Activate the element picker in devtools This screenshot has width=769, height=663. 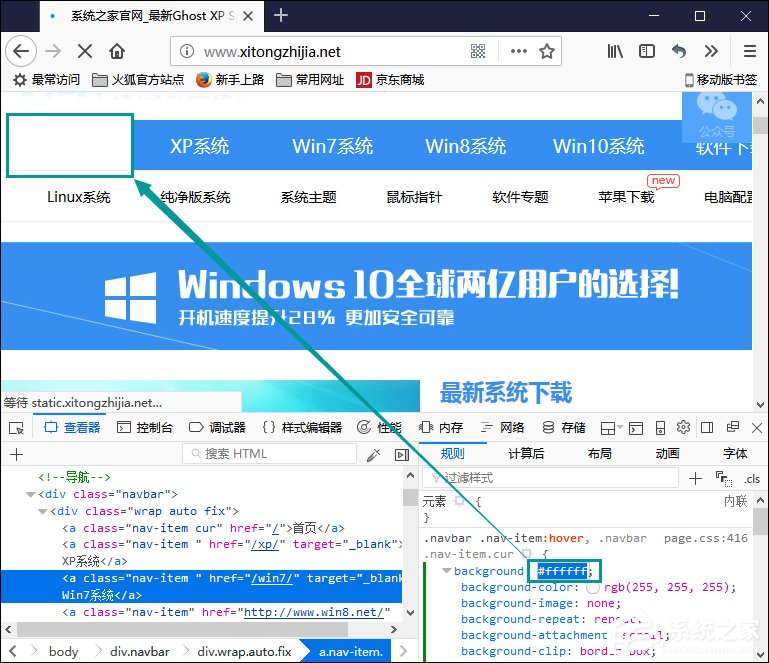click(x=17, y=428)
